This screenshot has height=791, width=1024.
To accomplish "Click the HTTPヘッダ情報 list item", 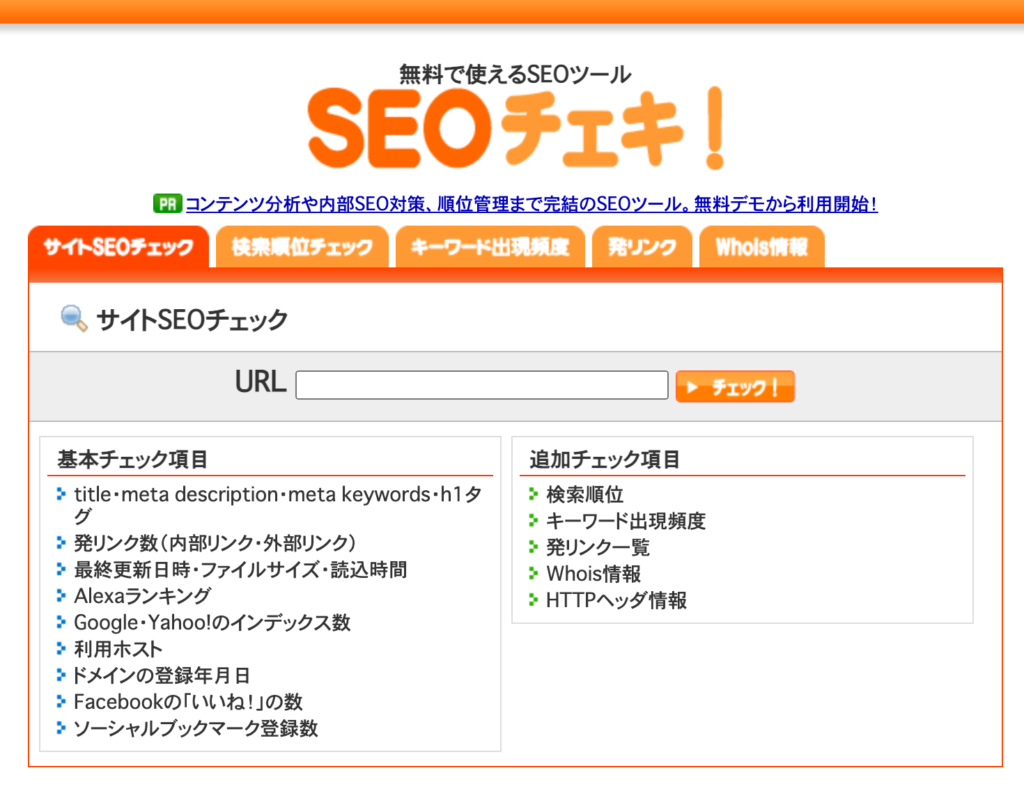I will pyautogui.click(x=616, y=600).
